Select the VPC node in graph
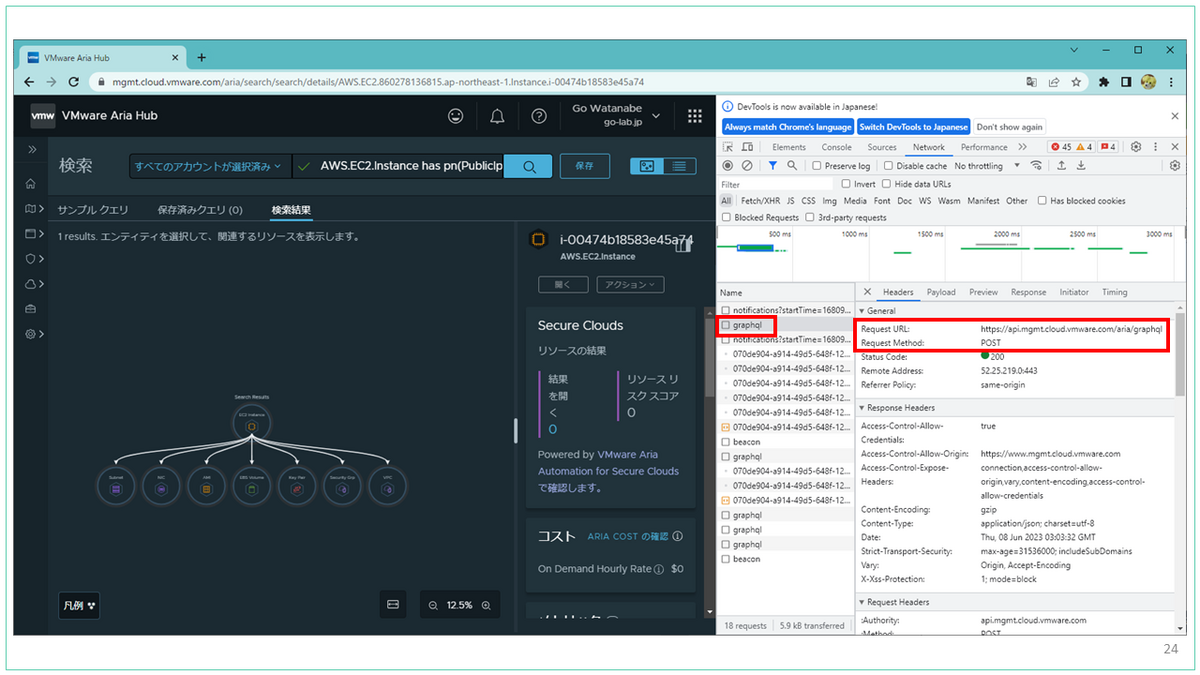This screenshot has width=1200, height=675. pyautogui.click(x=387, y=487)
